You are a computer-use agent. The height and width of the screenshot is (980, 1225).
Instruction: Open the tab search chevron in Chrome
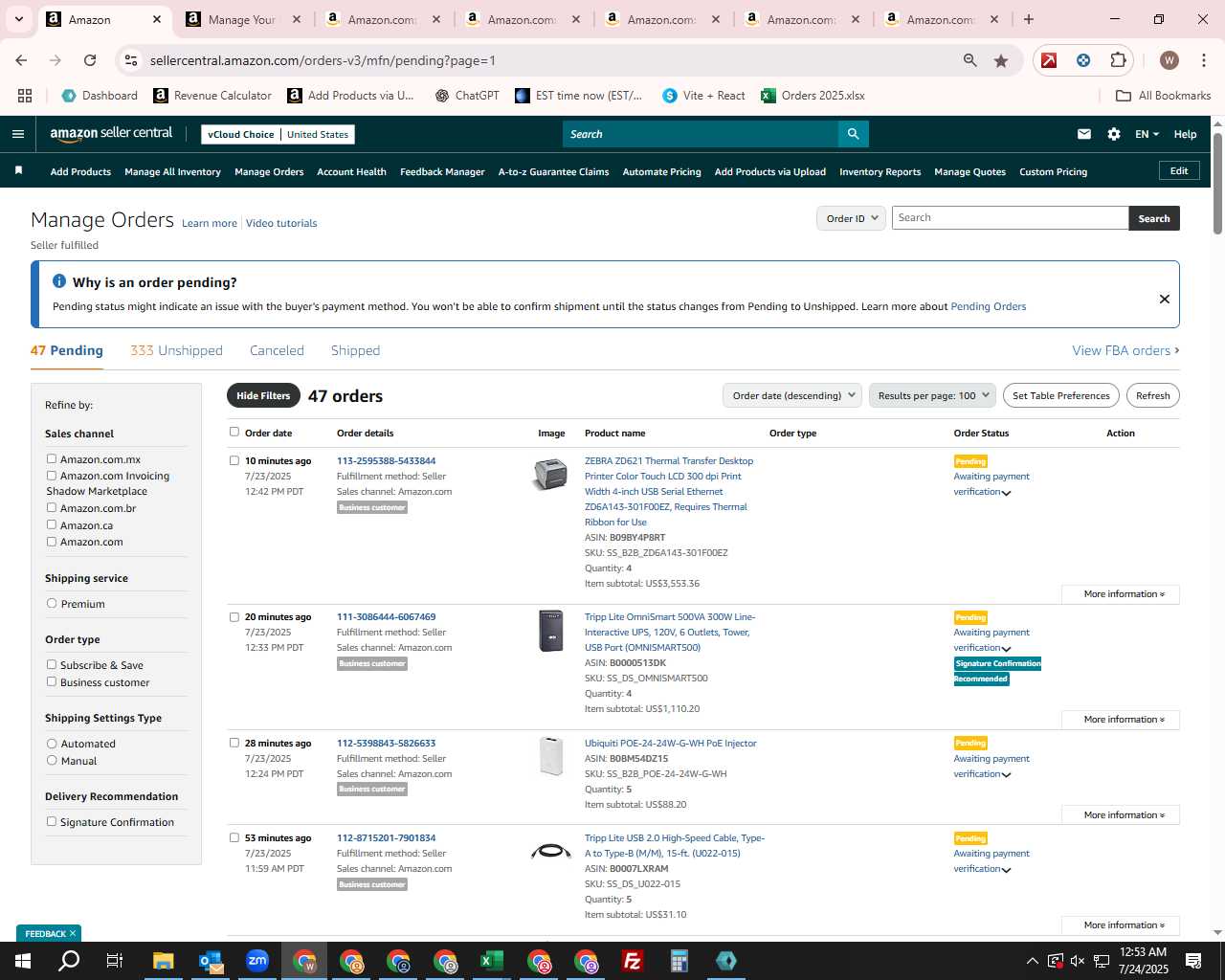coord(19,19)
